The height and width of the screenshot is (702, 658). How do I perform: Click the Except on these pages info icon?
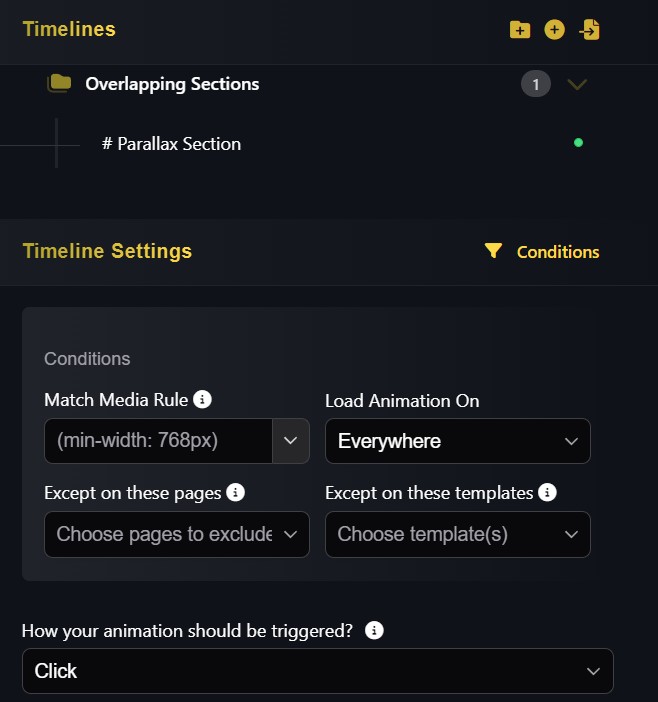pos(236,492)
